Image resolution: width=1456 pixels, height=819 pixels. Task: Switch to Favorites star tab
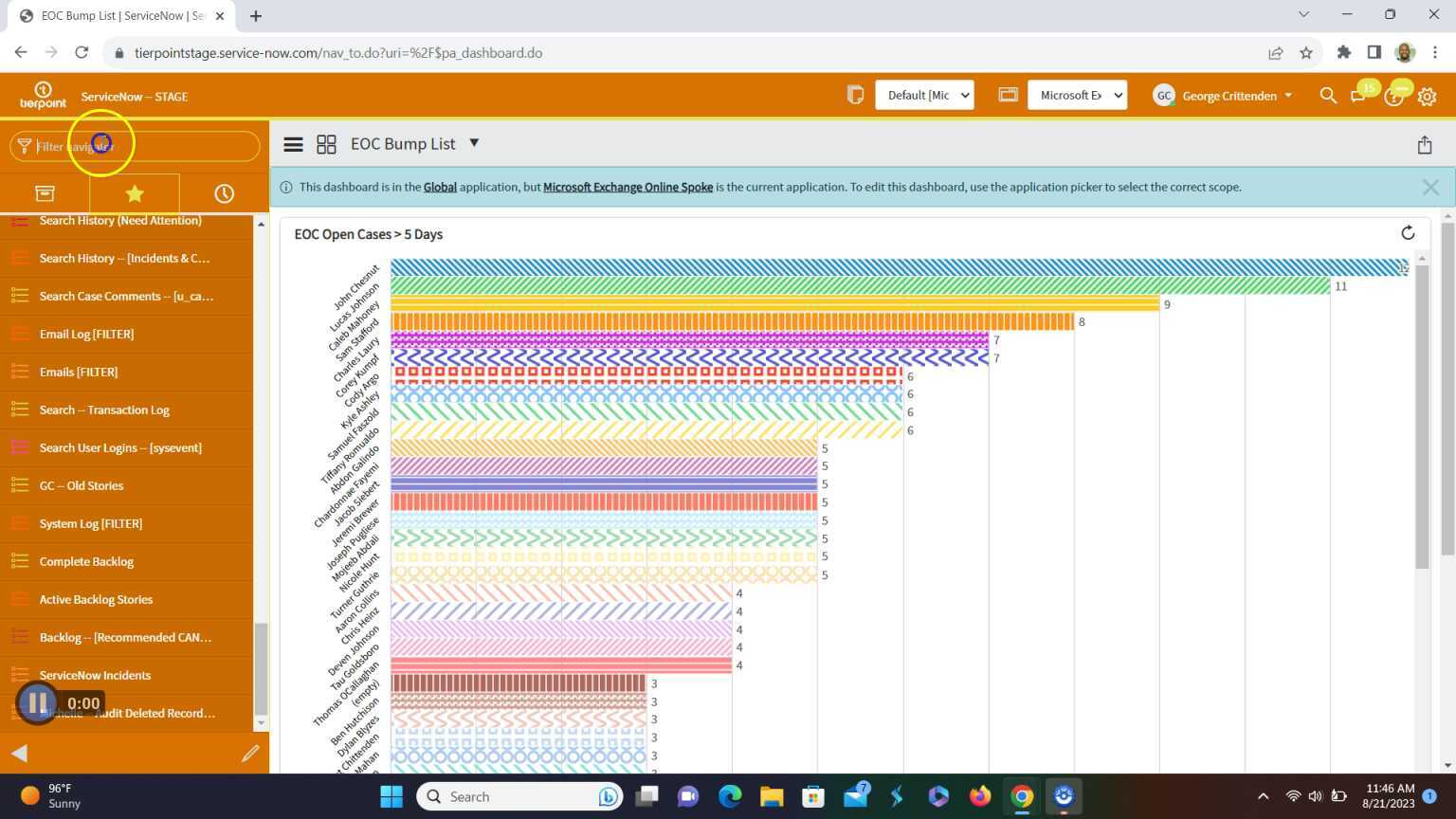click(135, 193)
